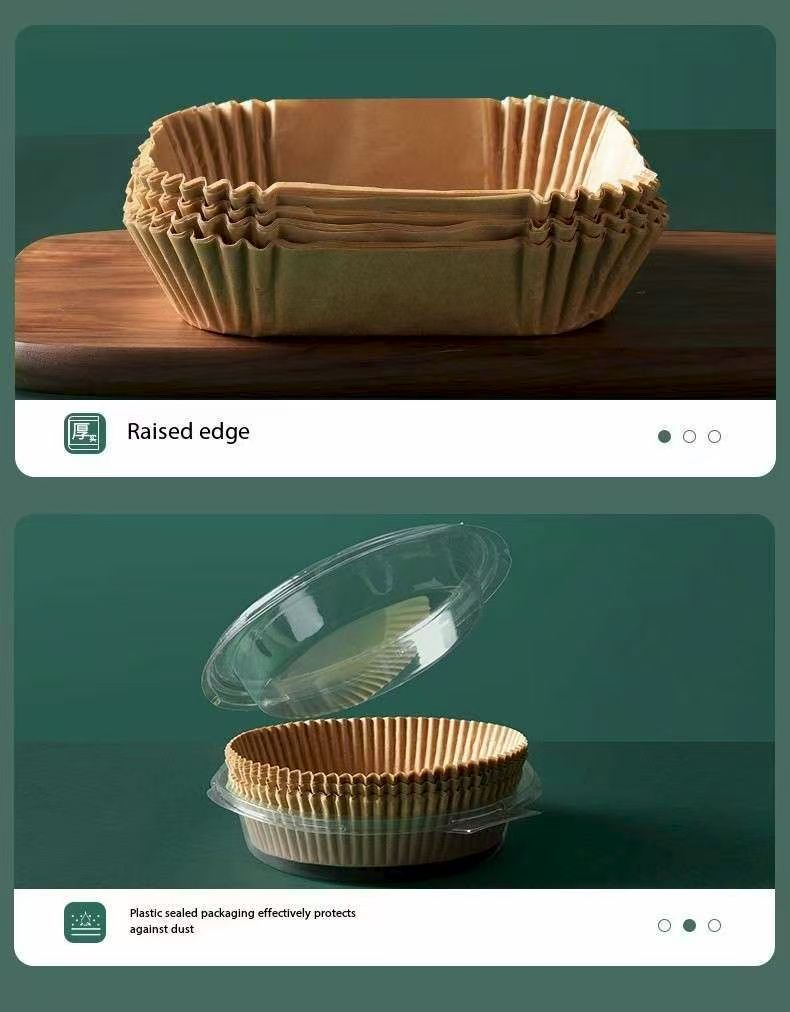Select the middle dot in Raised edge card
This screenshot has width=790, height=1012.
point(689,436)
